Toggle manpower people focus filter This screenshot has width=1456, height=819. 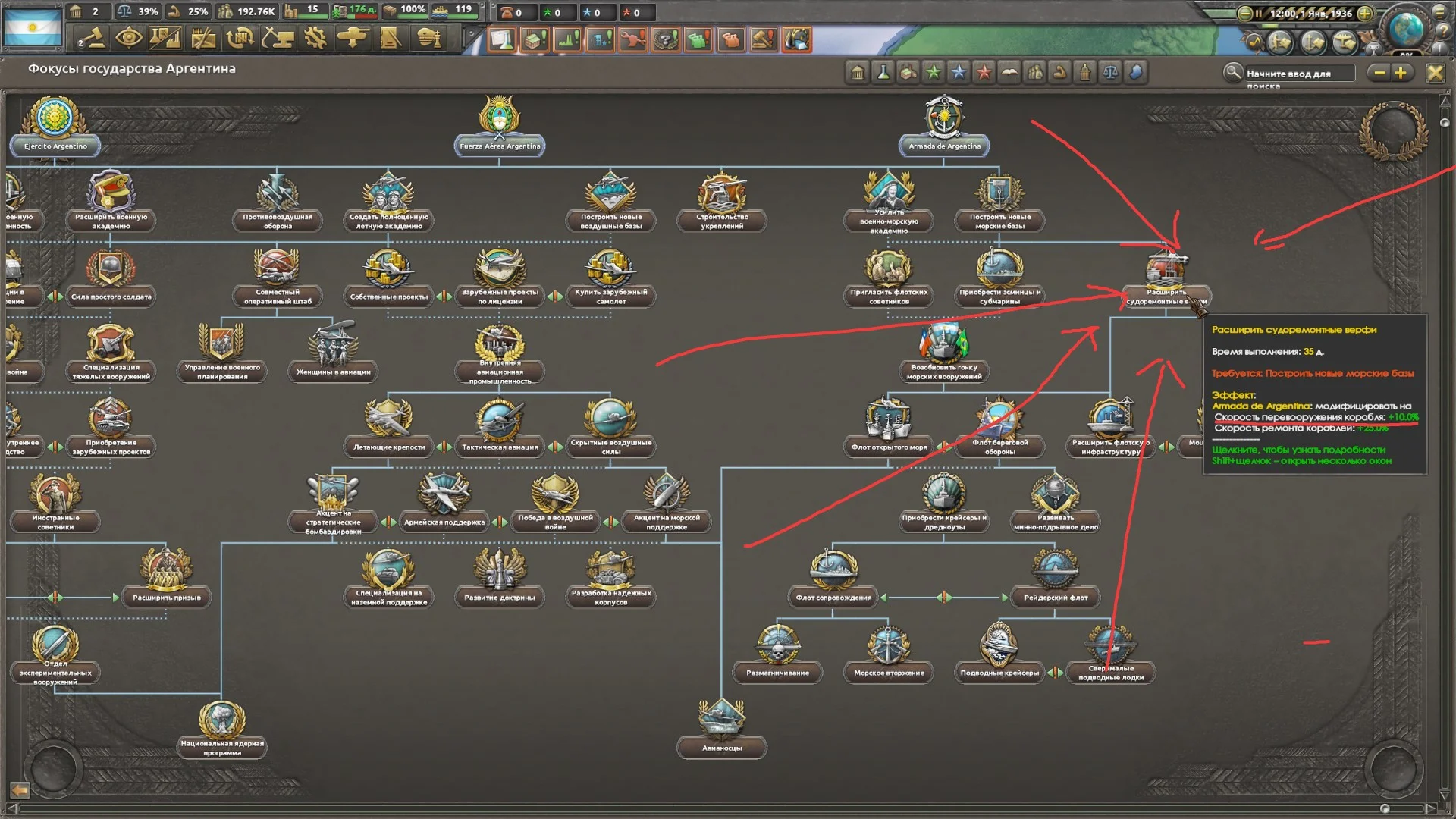[x=1034, y=73]
